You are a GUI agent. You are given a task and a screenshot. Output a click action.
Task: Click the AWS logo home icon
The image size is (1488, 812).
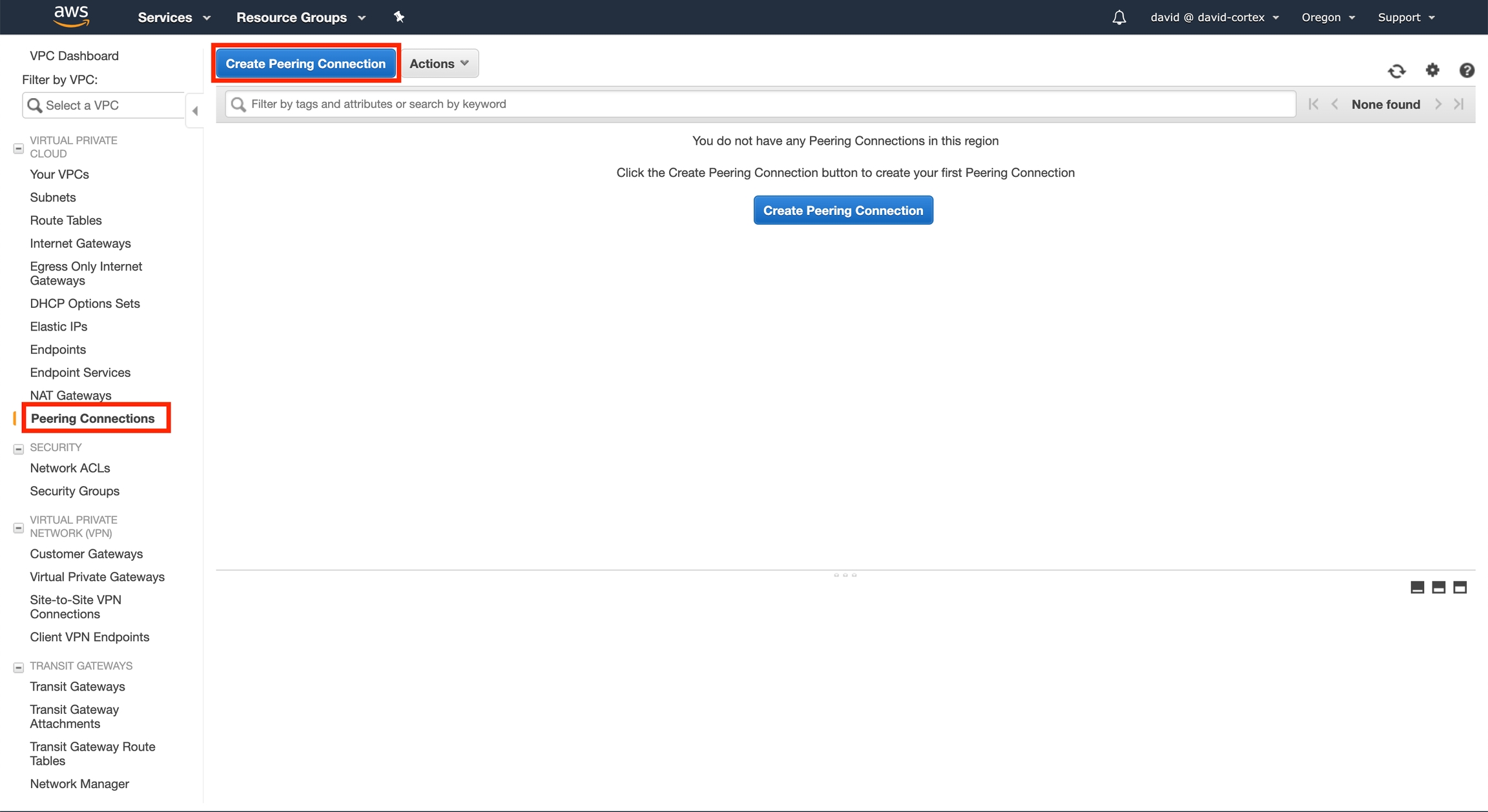(71, 16)
